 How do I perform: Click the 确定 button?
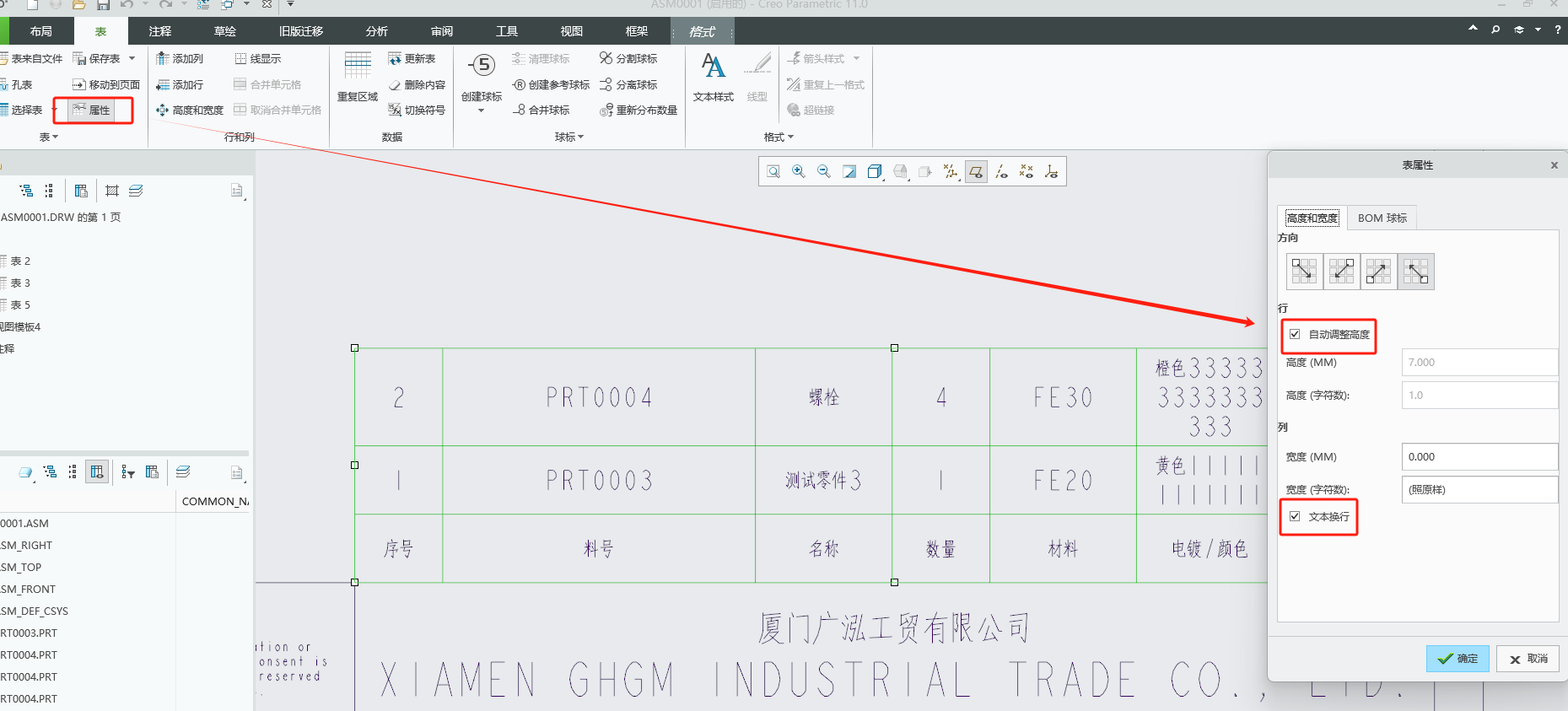coord(1457,659)
